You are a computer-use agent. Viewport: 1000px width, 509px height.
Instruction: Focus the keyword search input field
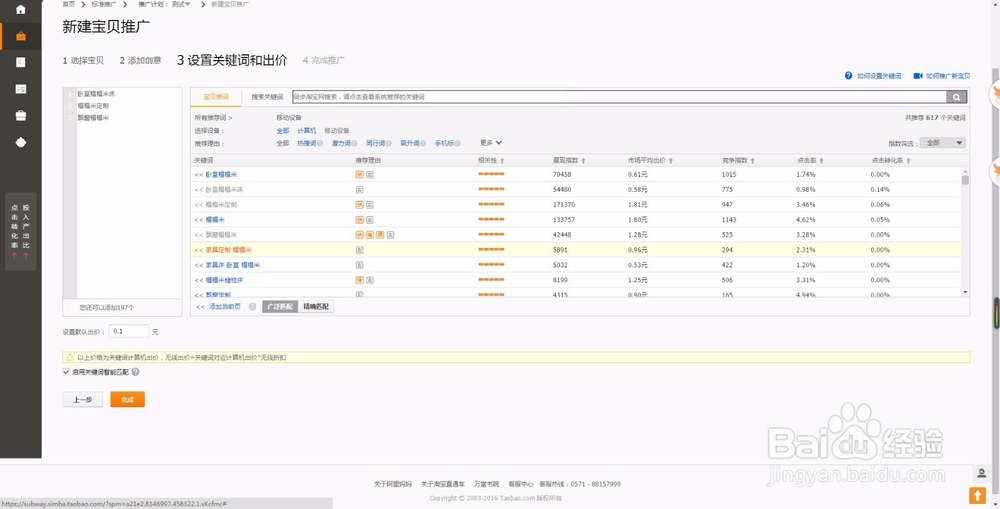pos(619,97)
